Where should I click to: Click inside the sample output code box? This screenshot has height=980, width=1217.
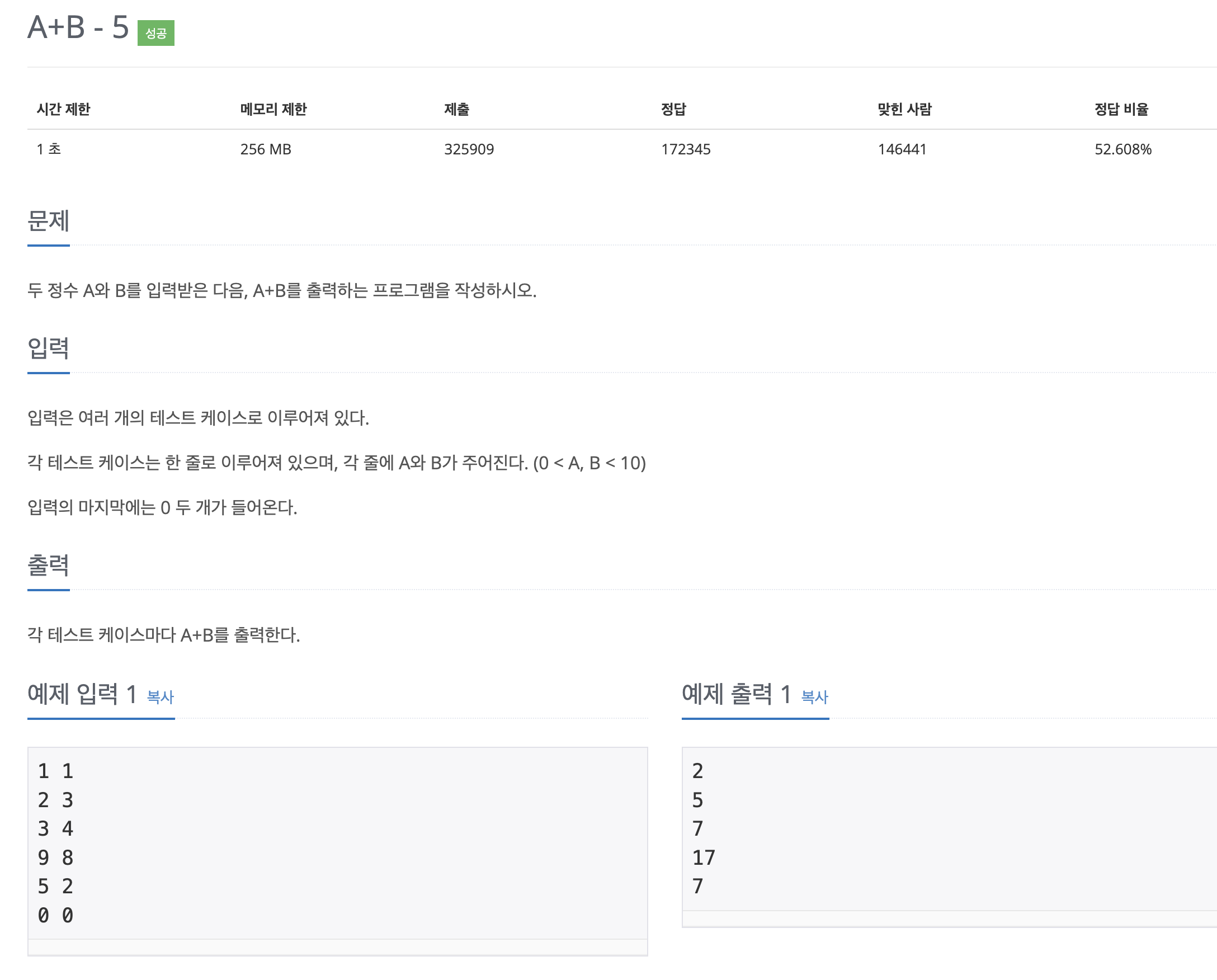coord(950,829)
